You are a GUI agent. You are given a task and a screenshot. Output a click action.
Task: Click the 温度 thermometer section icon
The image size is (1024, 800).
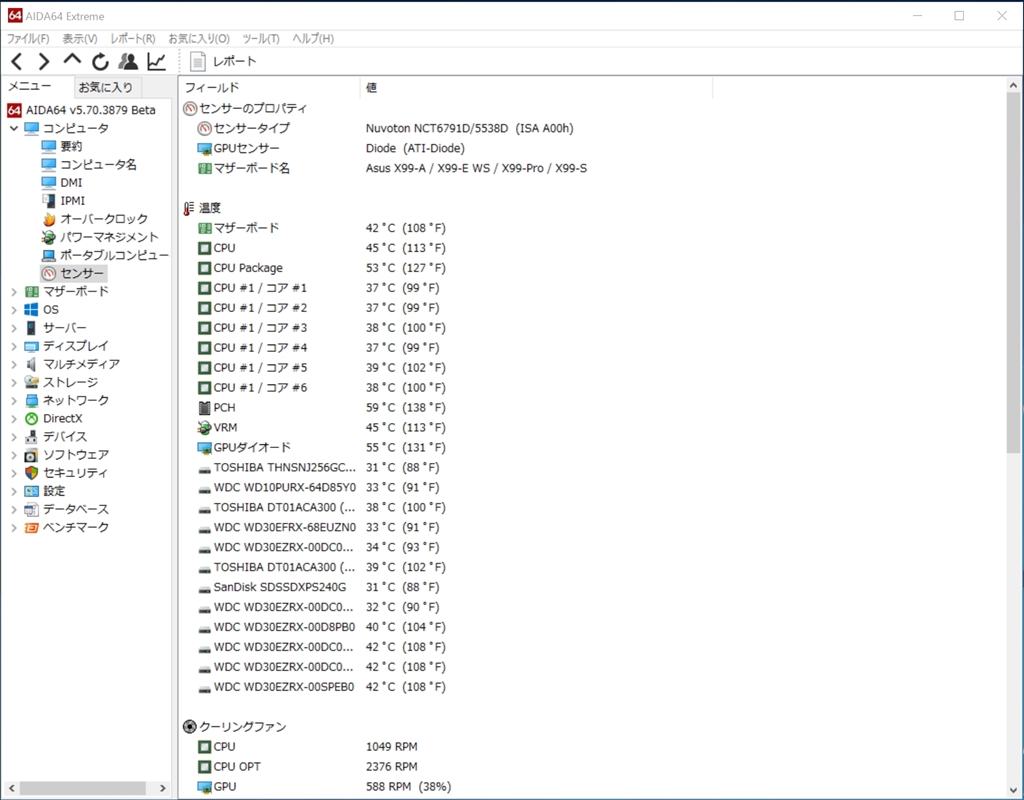pos(189,208)
